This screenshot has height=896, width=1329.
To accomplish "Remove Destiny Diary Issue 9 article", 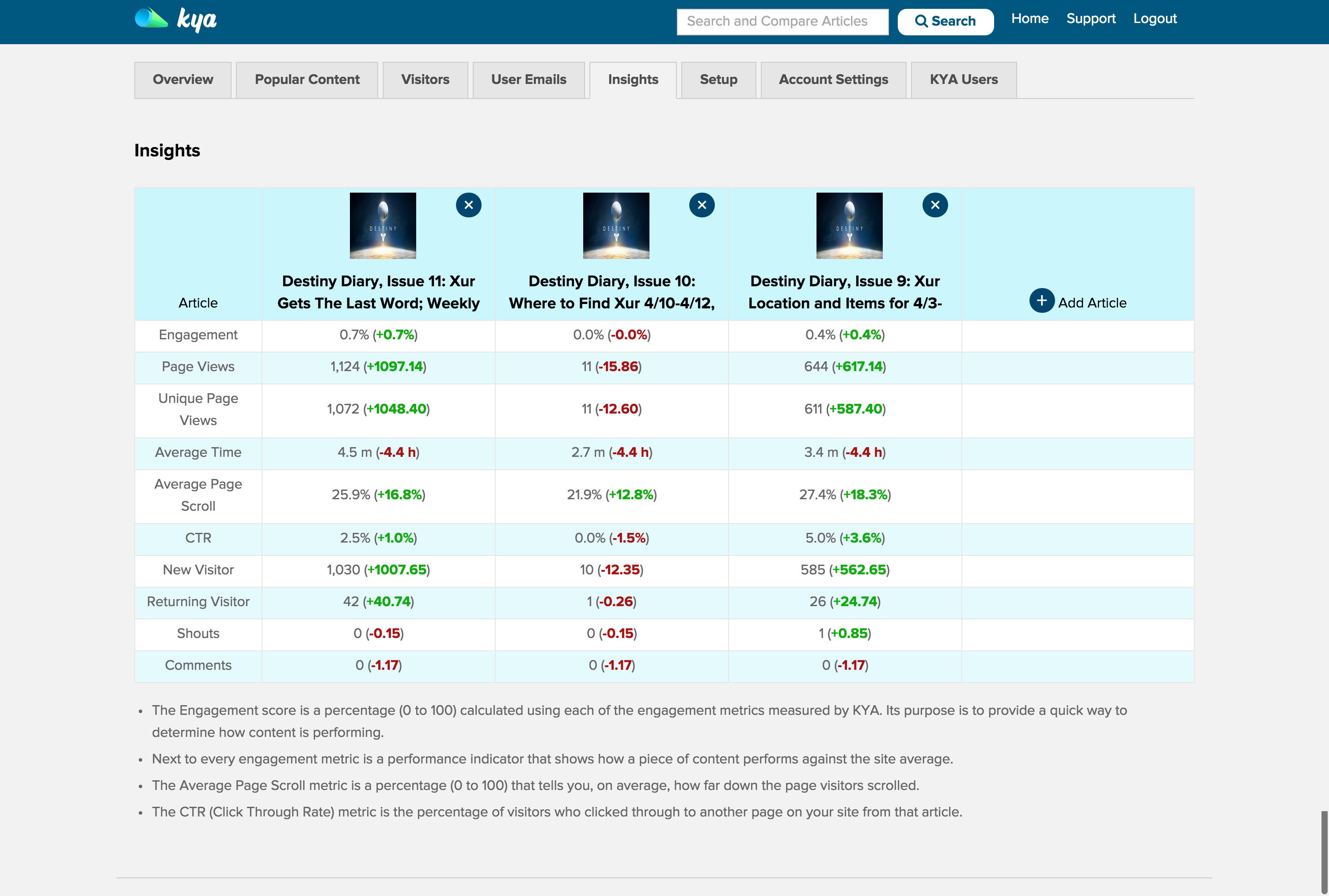I will [x=935, y=205].
